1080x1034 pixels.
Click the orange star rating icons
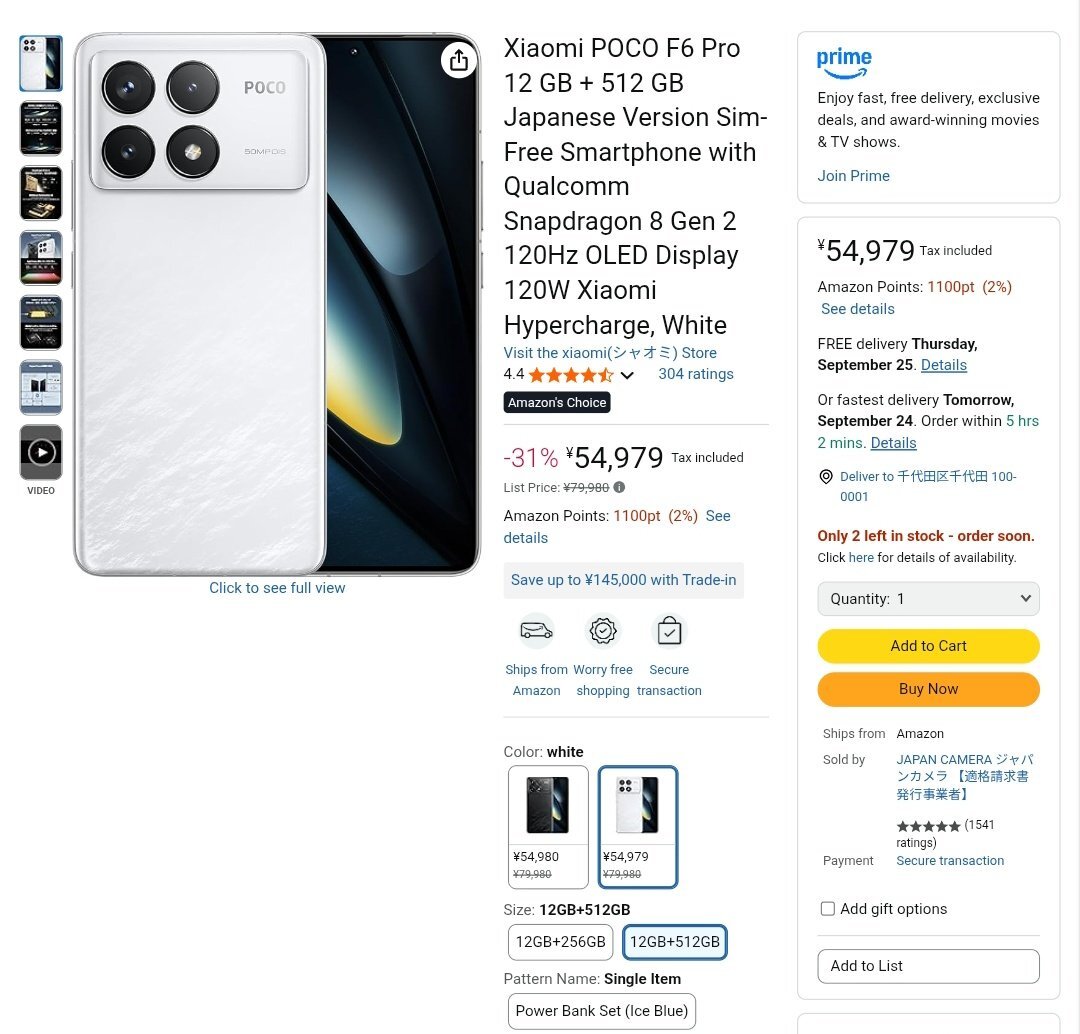tap(570, 375)
